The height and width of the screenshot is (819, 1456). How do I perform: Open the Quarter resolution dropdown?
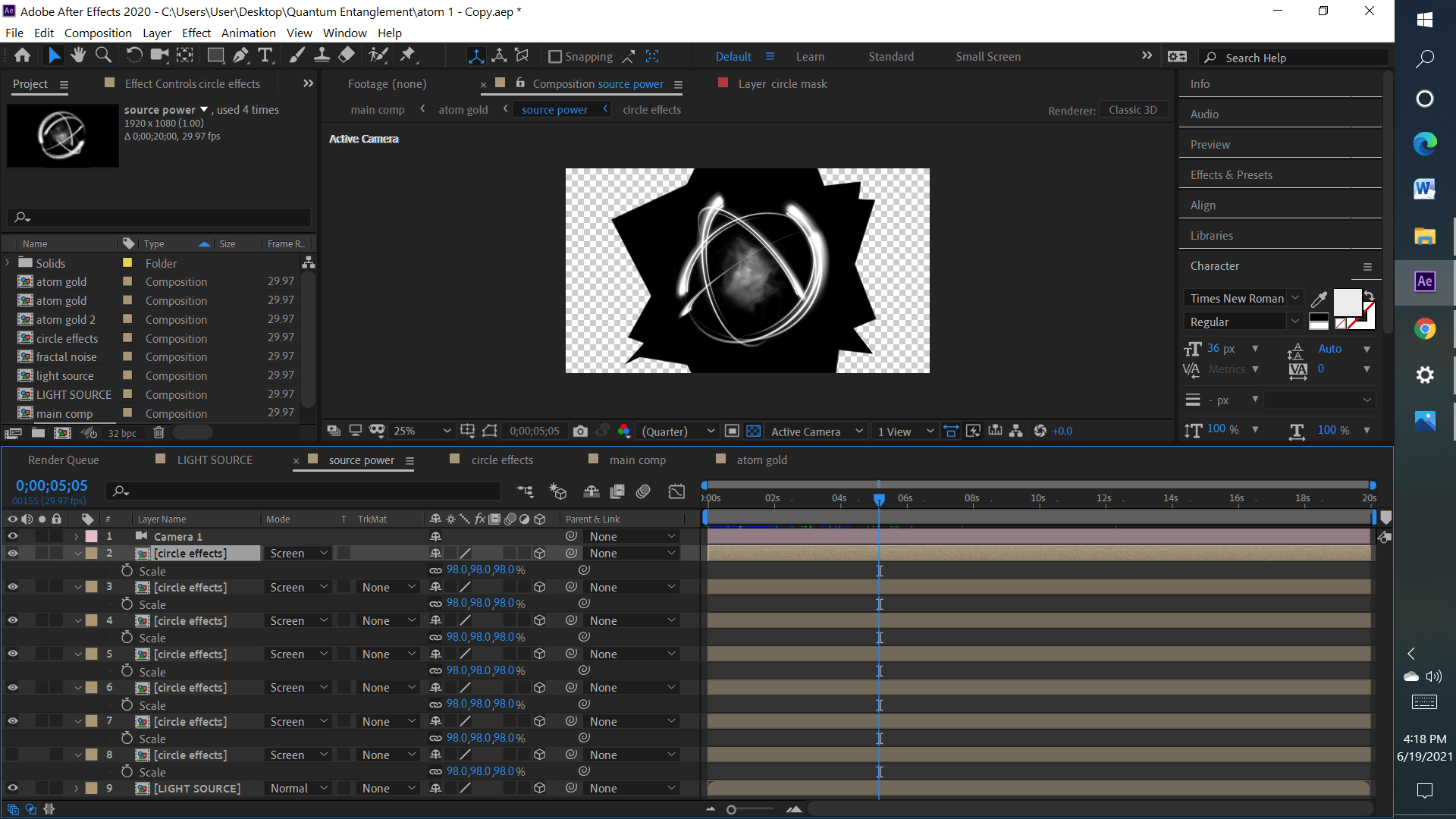(677, 431)
